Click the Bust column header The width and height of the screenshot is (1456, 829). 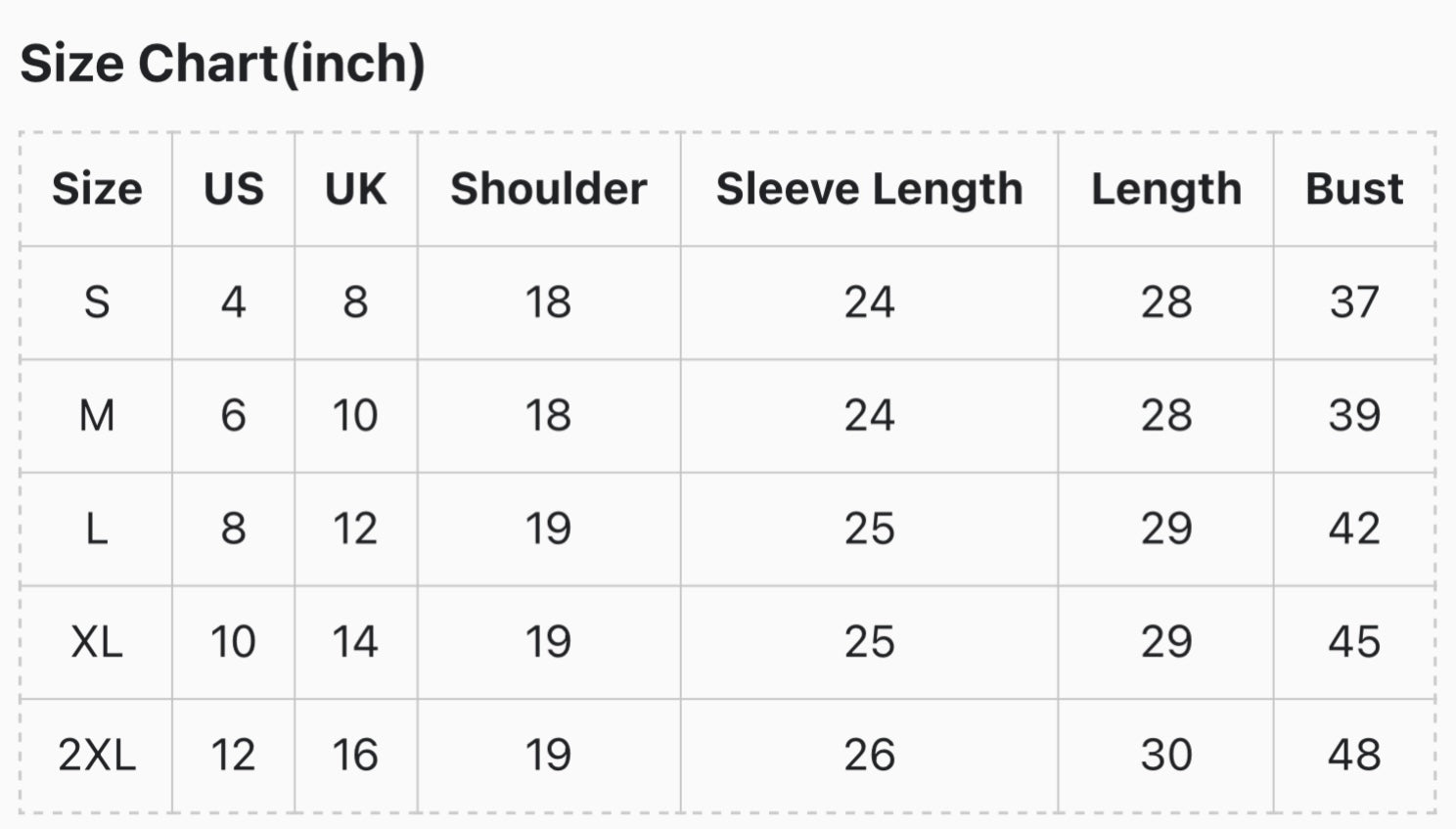pyautogui.click(x=1354, y=189)
